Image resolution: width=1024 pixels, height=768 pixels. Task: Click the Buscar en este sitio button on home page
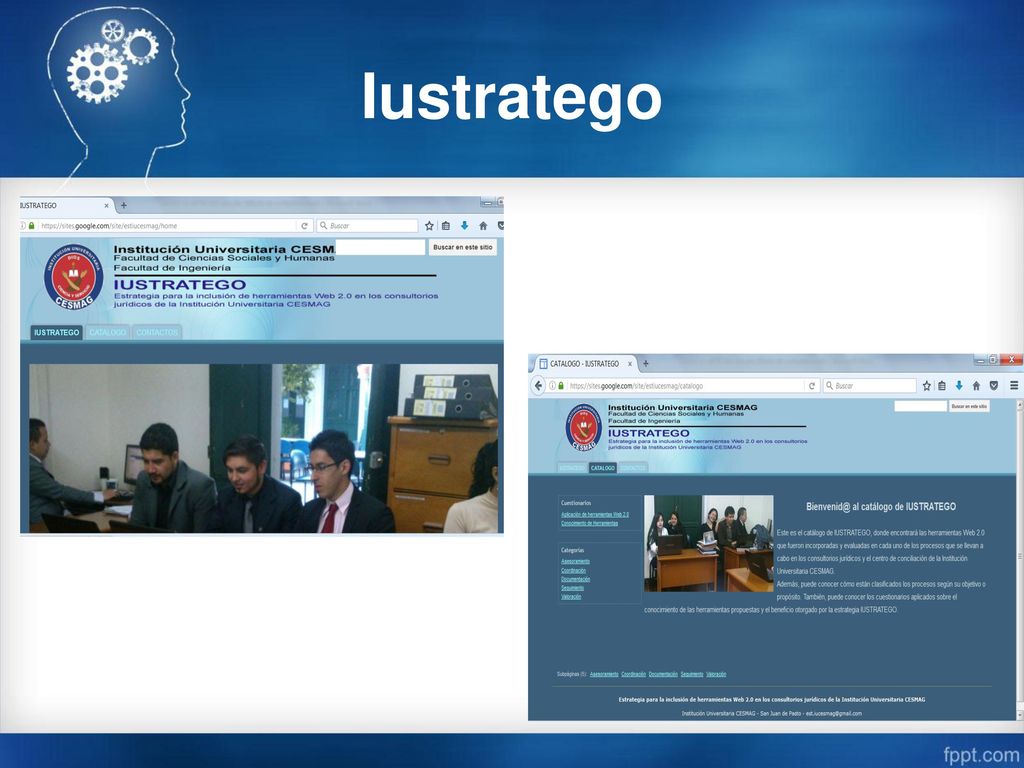(462, 248)
